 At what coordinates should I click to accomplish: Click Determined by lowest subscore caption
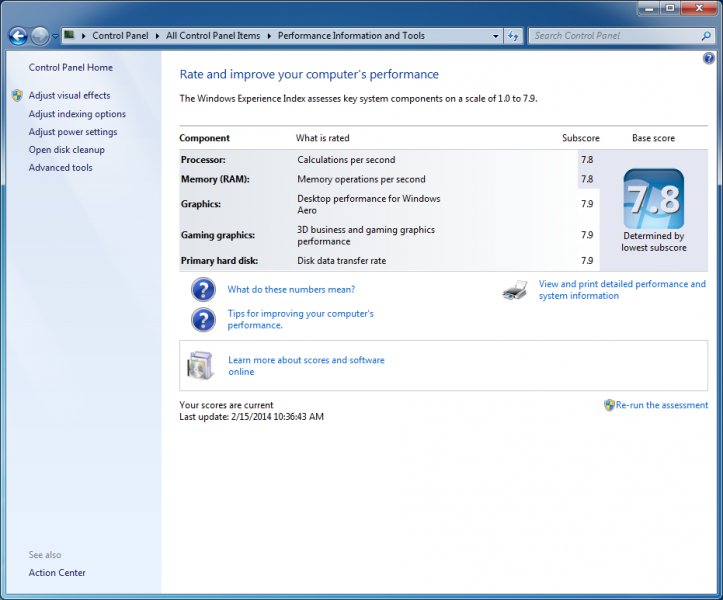(x=653, y=242)
